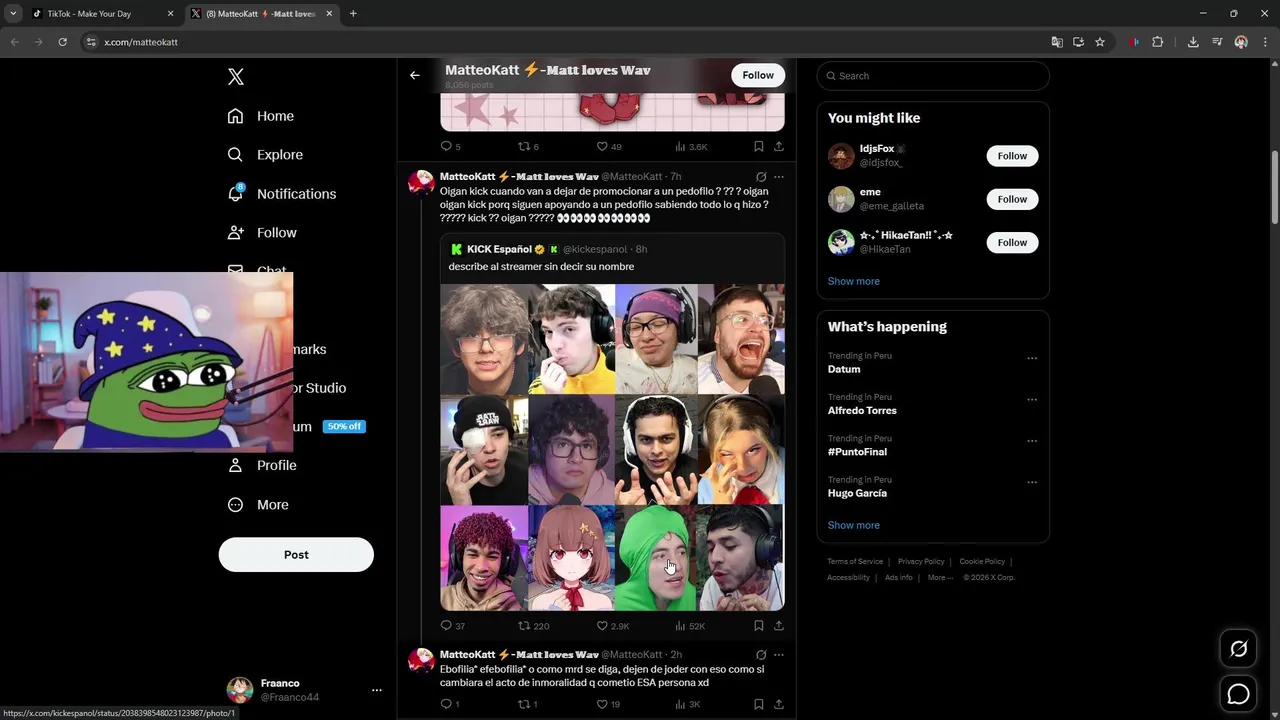Show more suggested accounts
This screenshot has height=720, width=1280.
(854, 281)
